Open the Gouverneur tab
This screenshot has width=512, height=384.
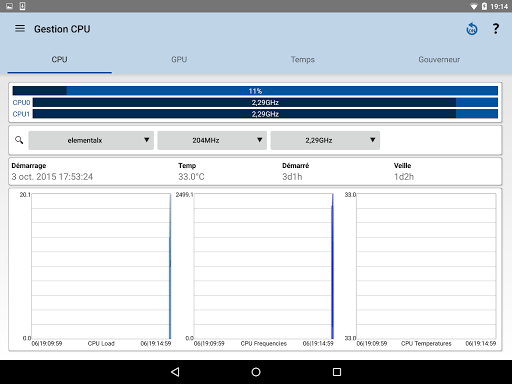[439, 59]
